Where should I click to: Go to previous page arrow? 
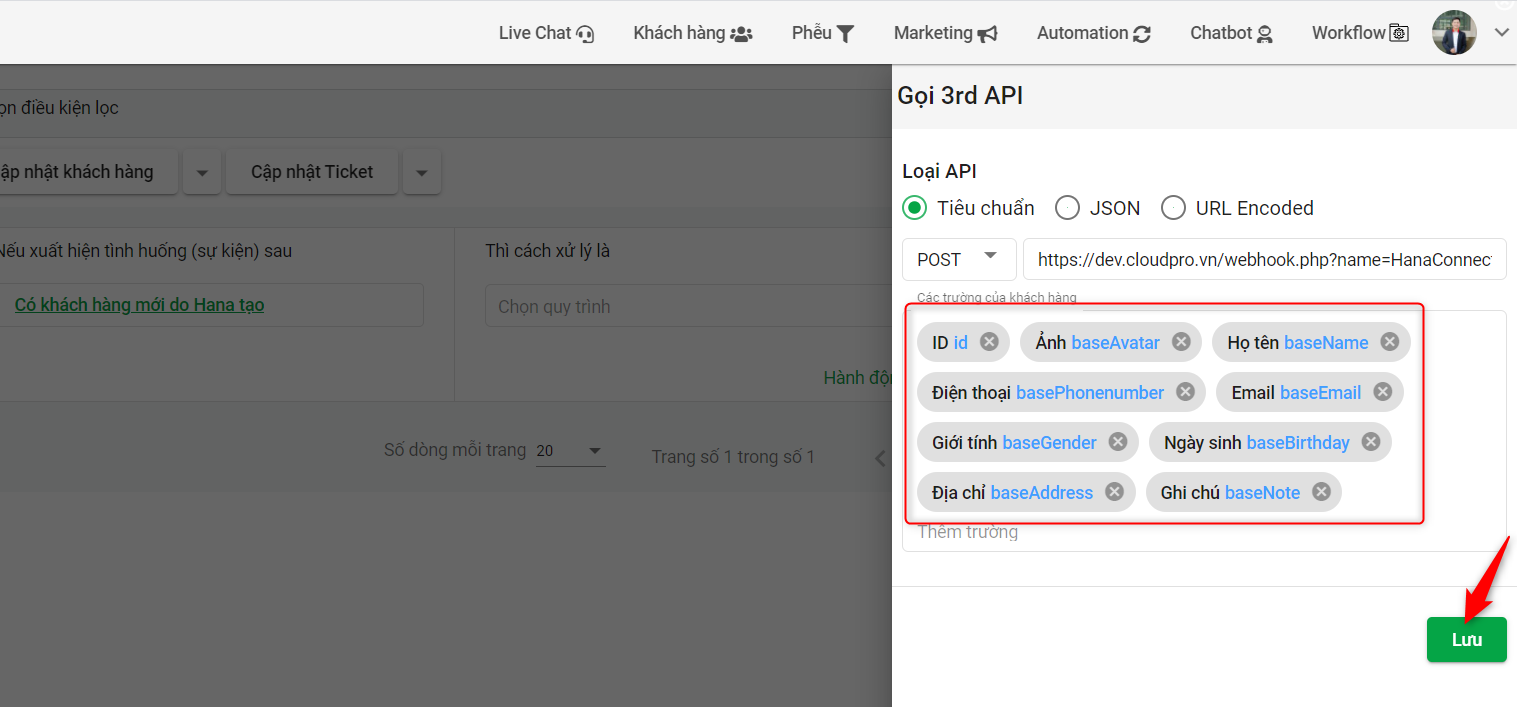point(880,458)
